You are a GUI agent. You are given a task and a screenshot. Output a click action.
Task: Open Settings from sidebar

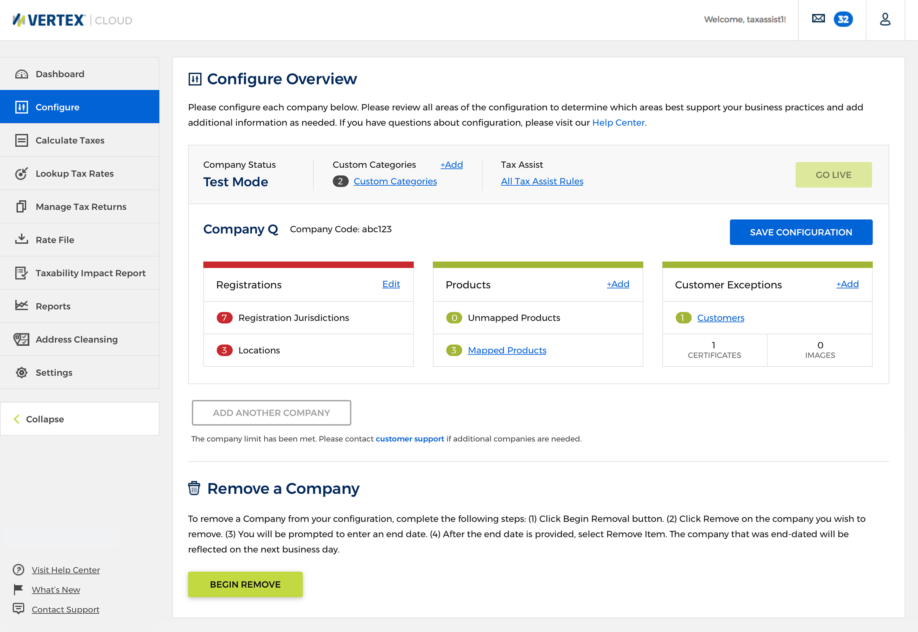click(x=80, y=373)
